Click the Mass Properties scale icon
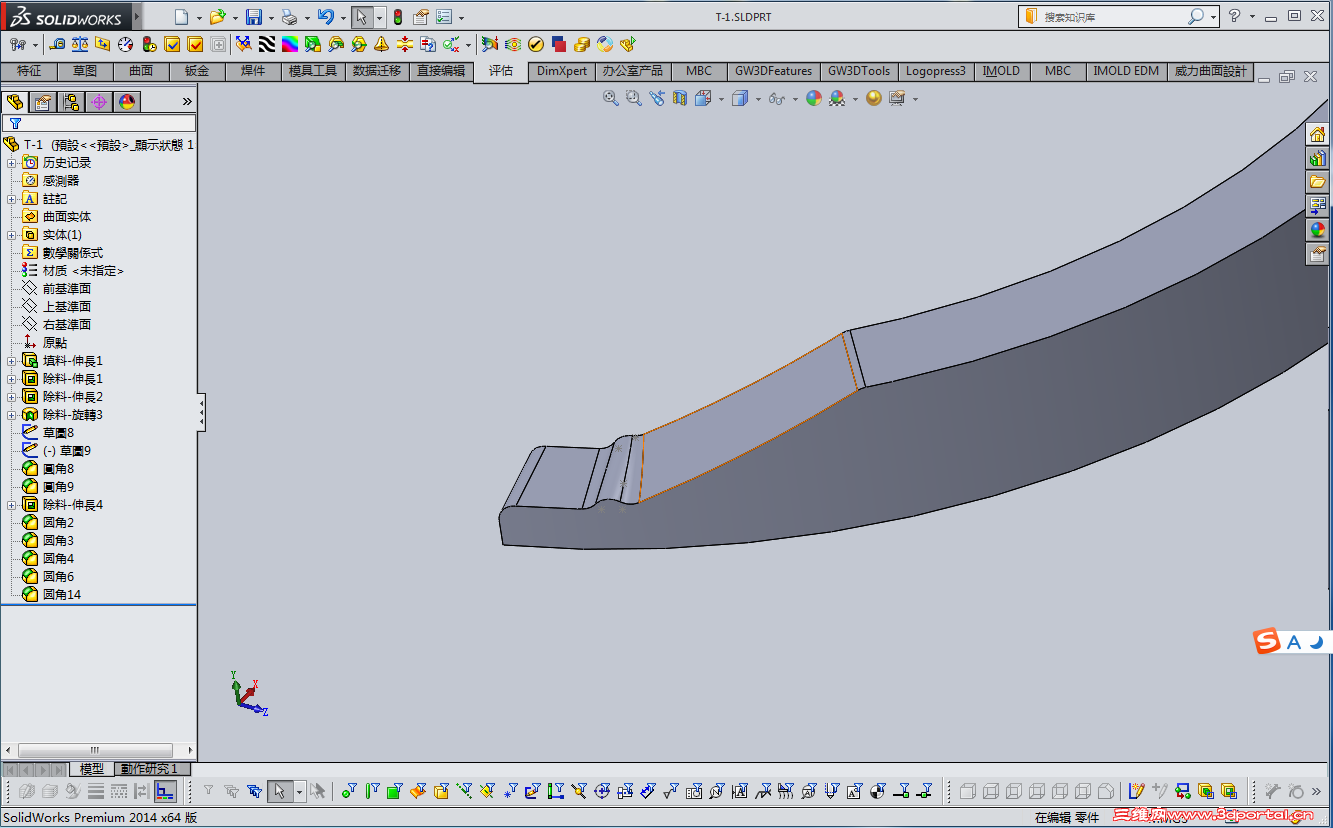 tap(80, 44)
